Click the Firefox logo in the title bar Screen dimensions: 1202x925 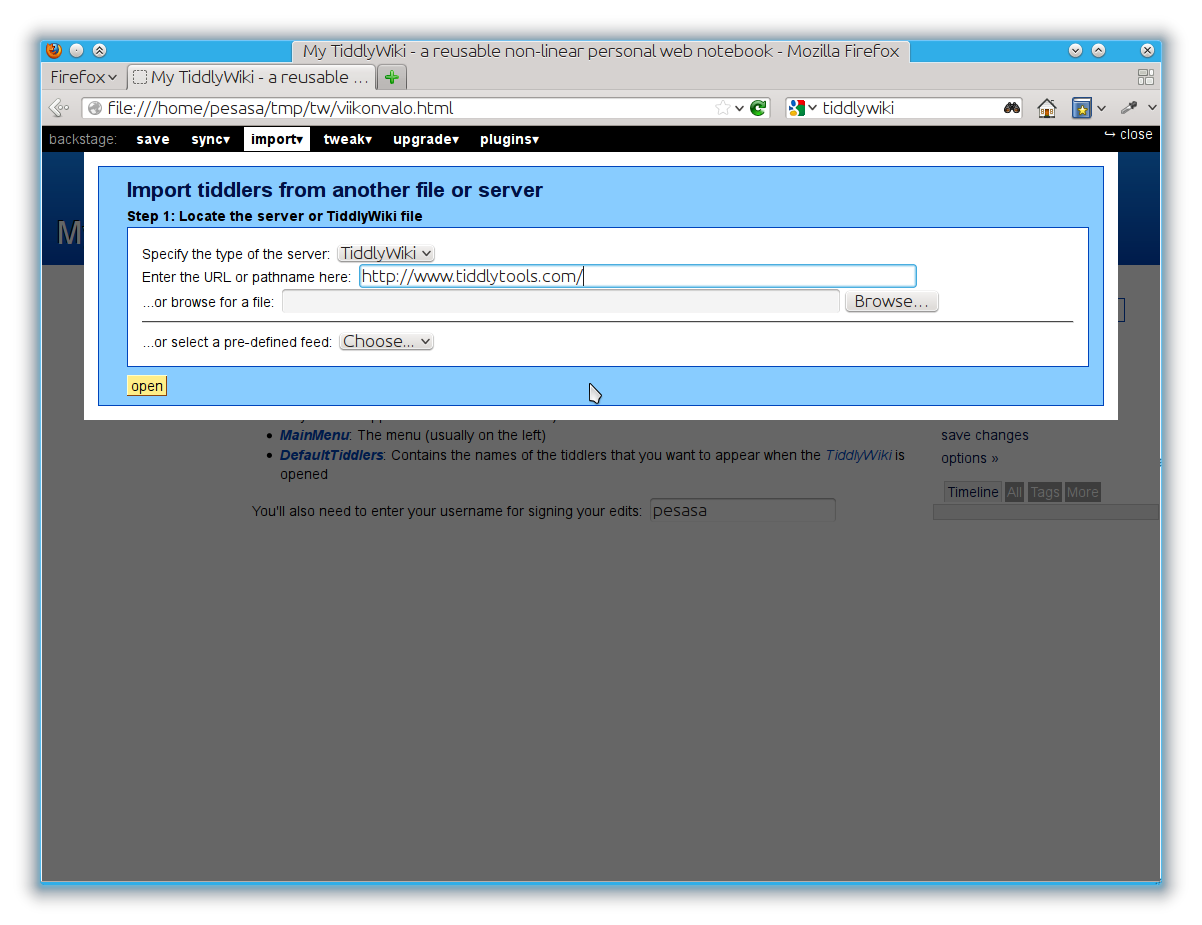point(54,50)
